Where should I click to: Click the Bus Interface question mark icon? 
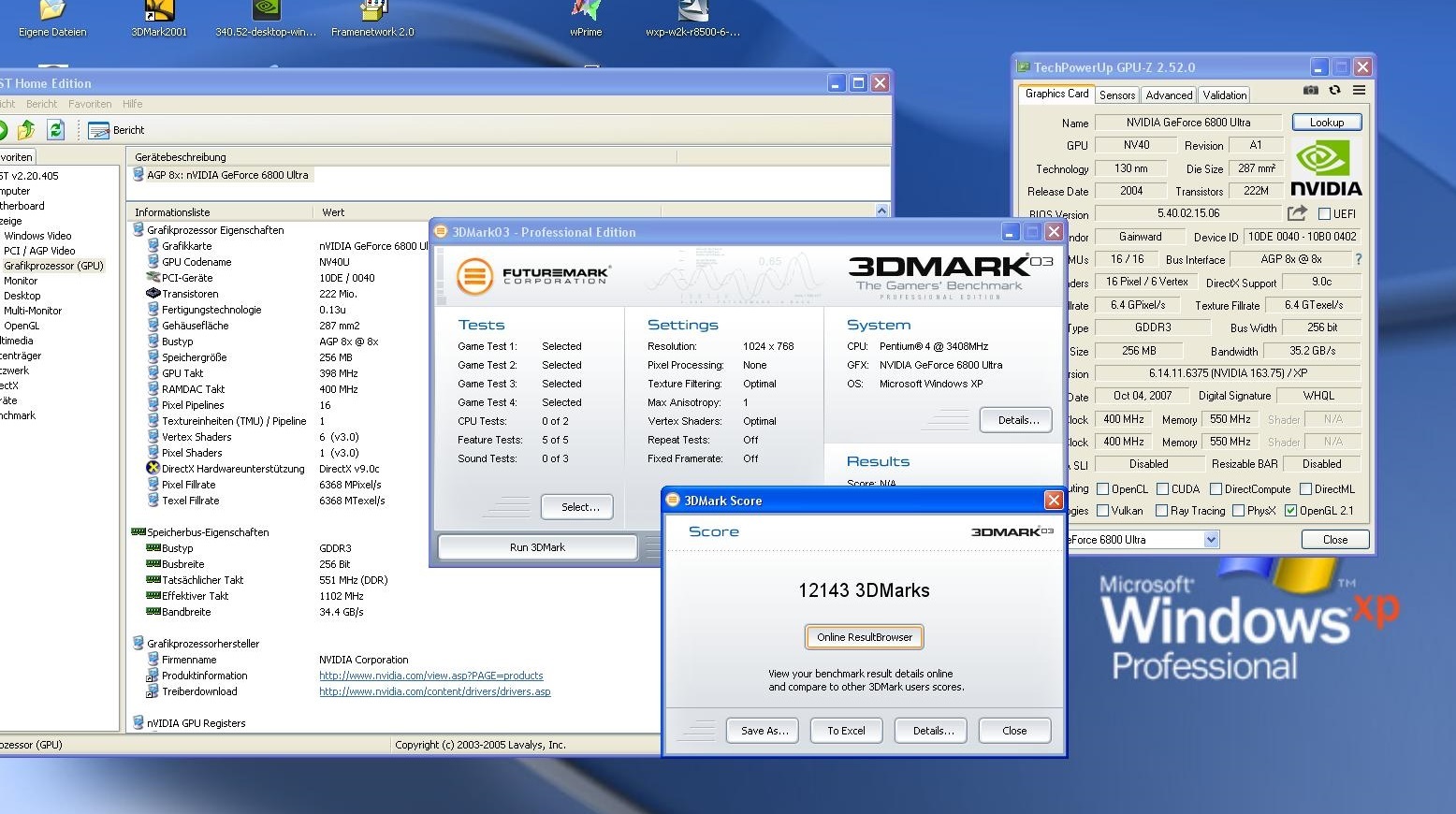[x=1359, y=259]
